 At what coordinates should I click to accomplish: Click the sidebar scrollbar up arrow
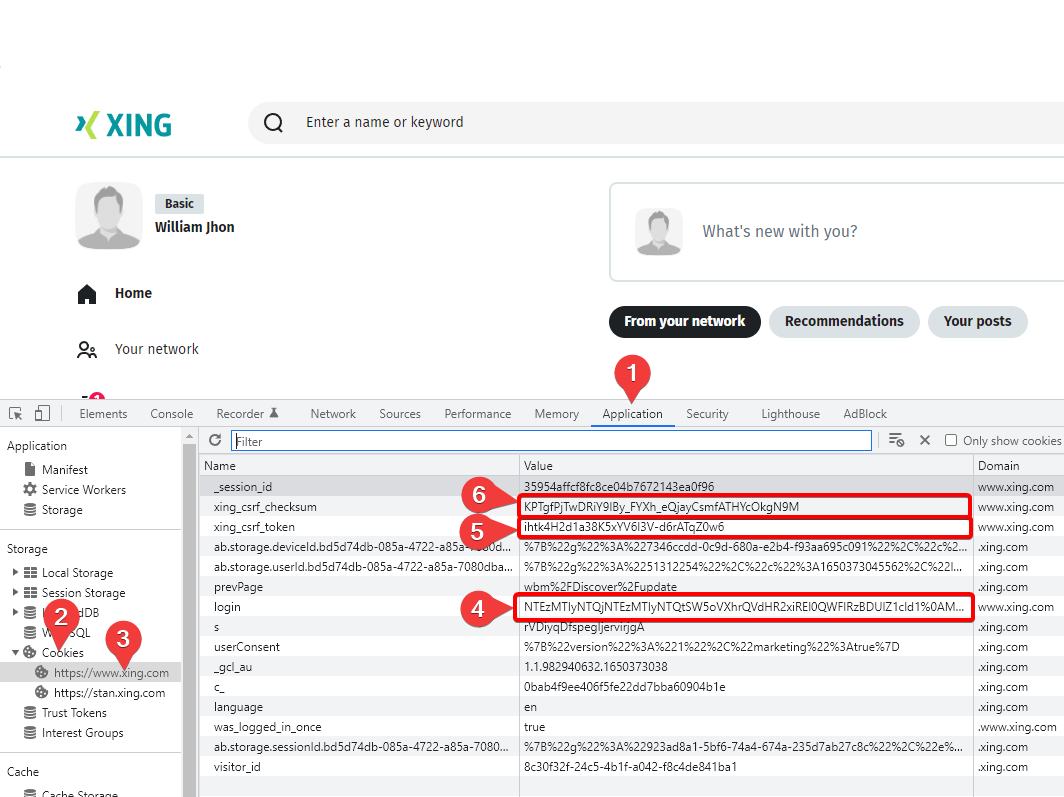(x=189, y=436)
